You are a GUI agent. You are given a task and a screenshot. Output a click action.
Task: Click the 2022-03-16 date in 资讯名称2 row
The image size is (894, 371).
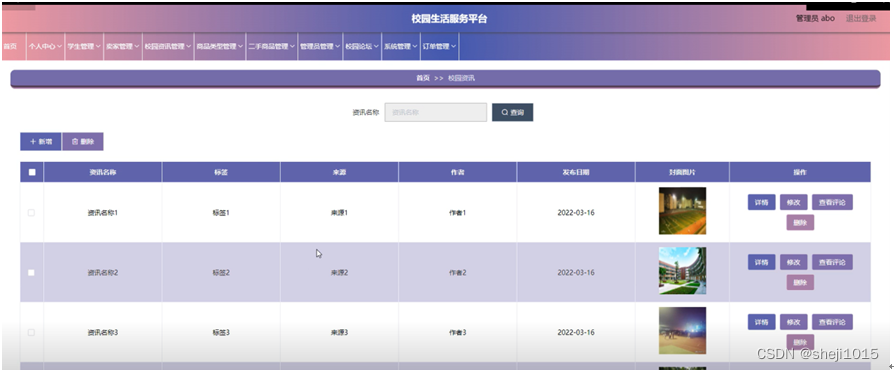(576, 272)
